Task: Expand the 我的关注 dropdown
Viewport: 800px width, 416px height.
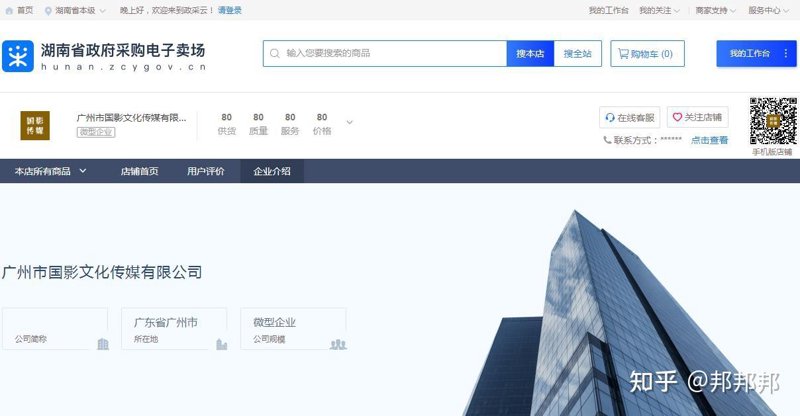Action: click(660, 10)
